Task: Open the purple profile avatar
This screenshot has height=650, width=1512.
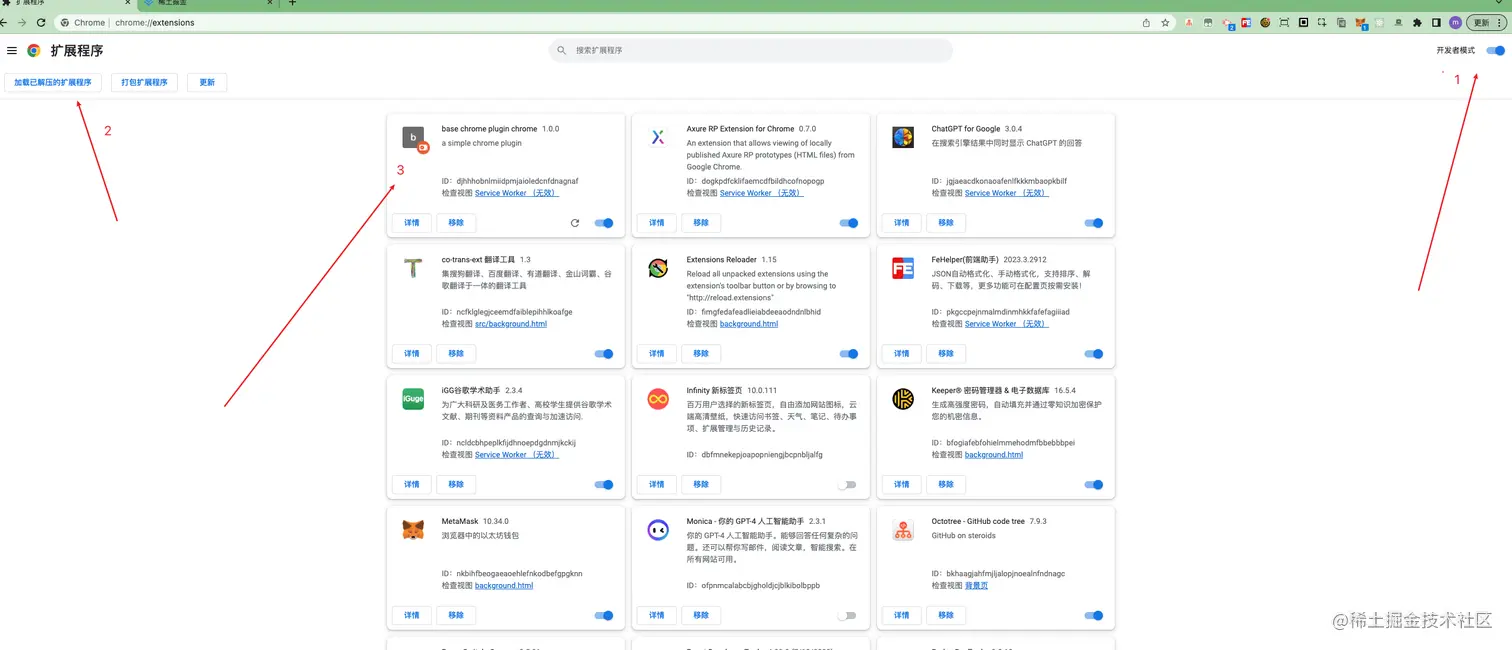Action: (1455, 22)
